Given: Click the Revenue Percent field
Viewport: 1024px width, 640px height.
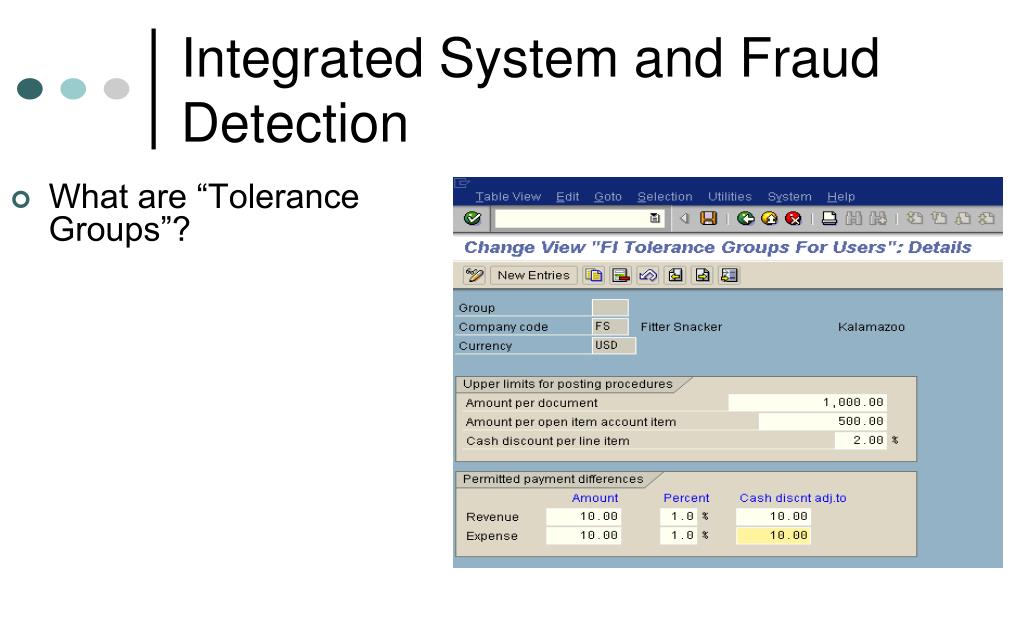Looking at the screenshot, I should tap(679, 517).
